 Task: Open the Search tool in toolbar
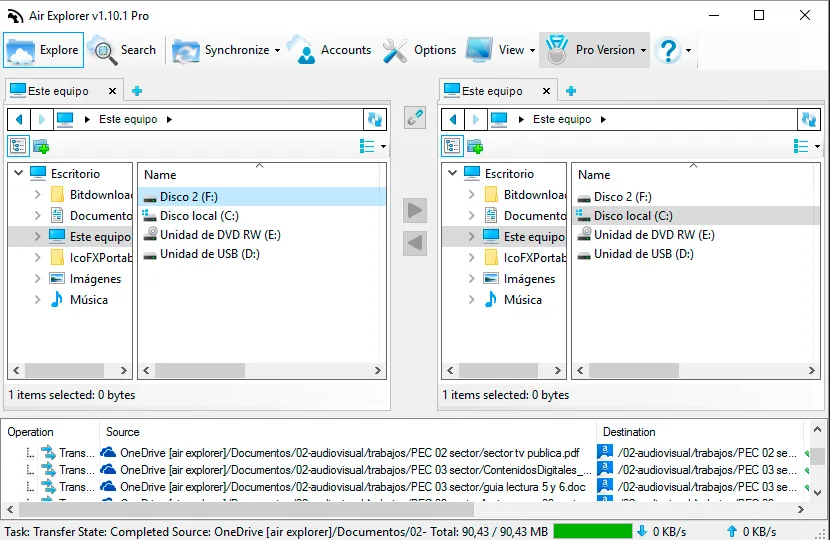tap(122, 50)
